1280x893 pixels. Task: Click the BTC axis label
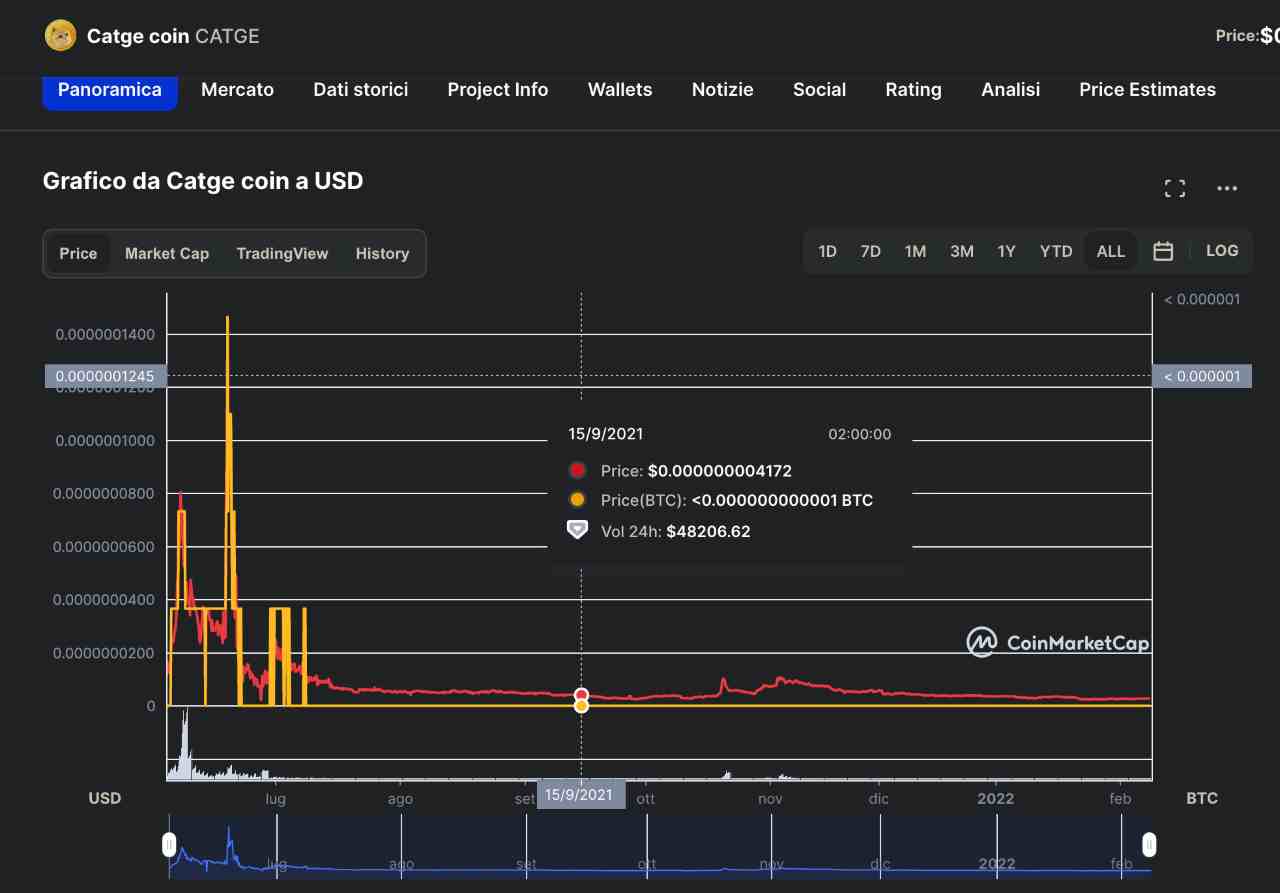pyautogui.click(x=1202, y=798)
